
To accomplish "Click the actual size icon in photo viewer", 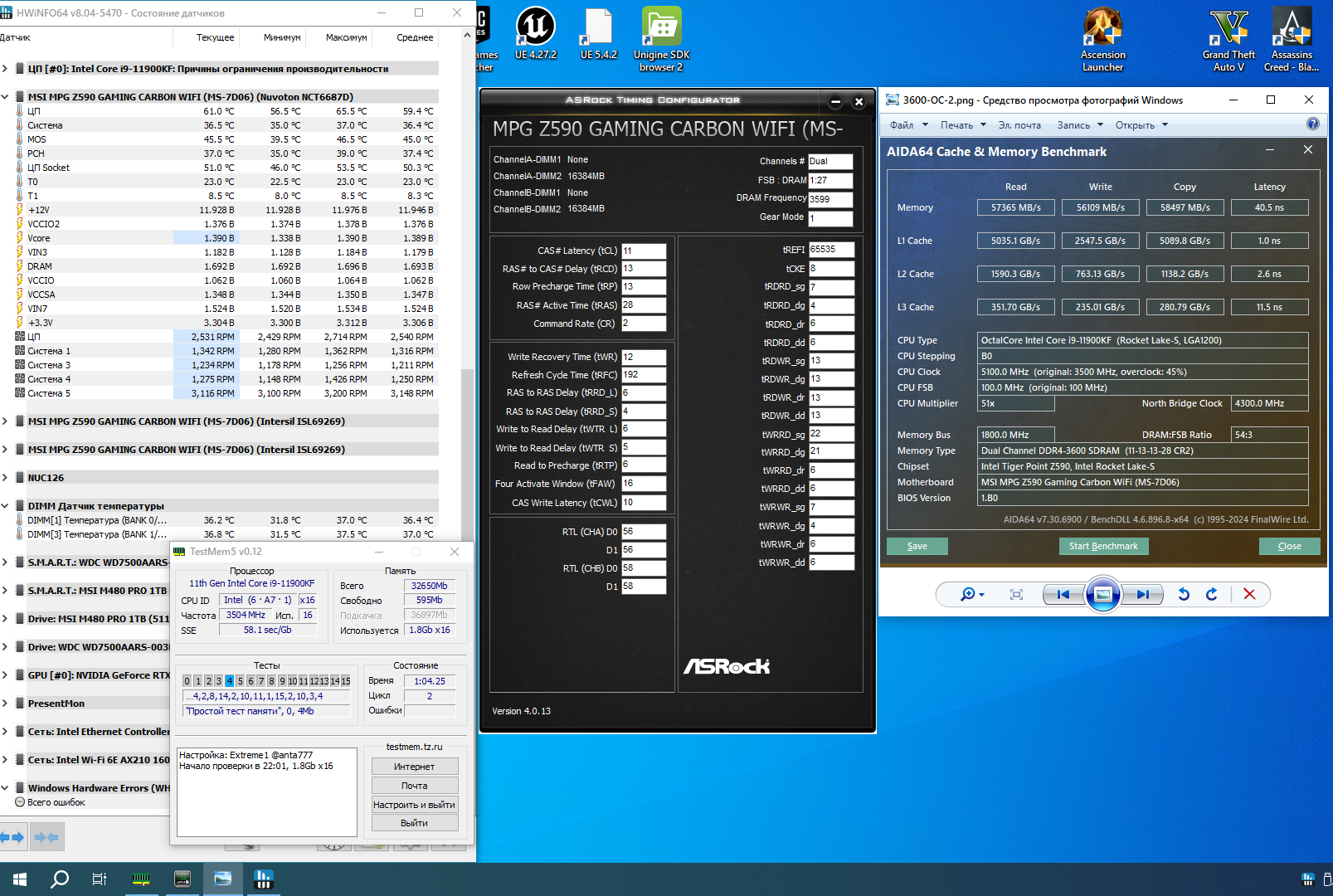I will (x=1016, y=594).
